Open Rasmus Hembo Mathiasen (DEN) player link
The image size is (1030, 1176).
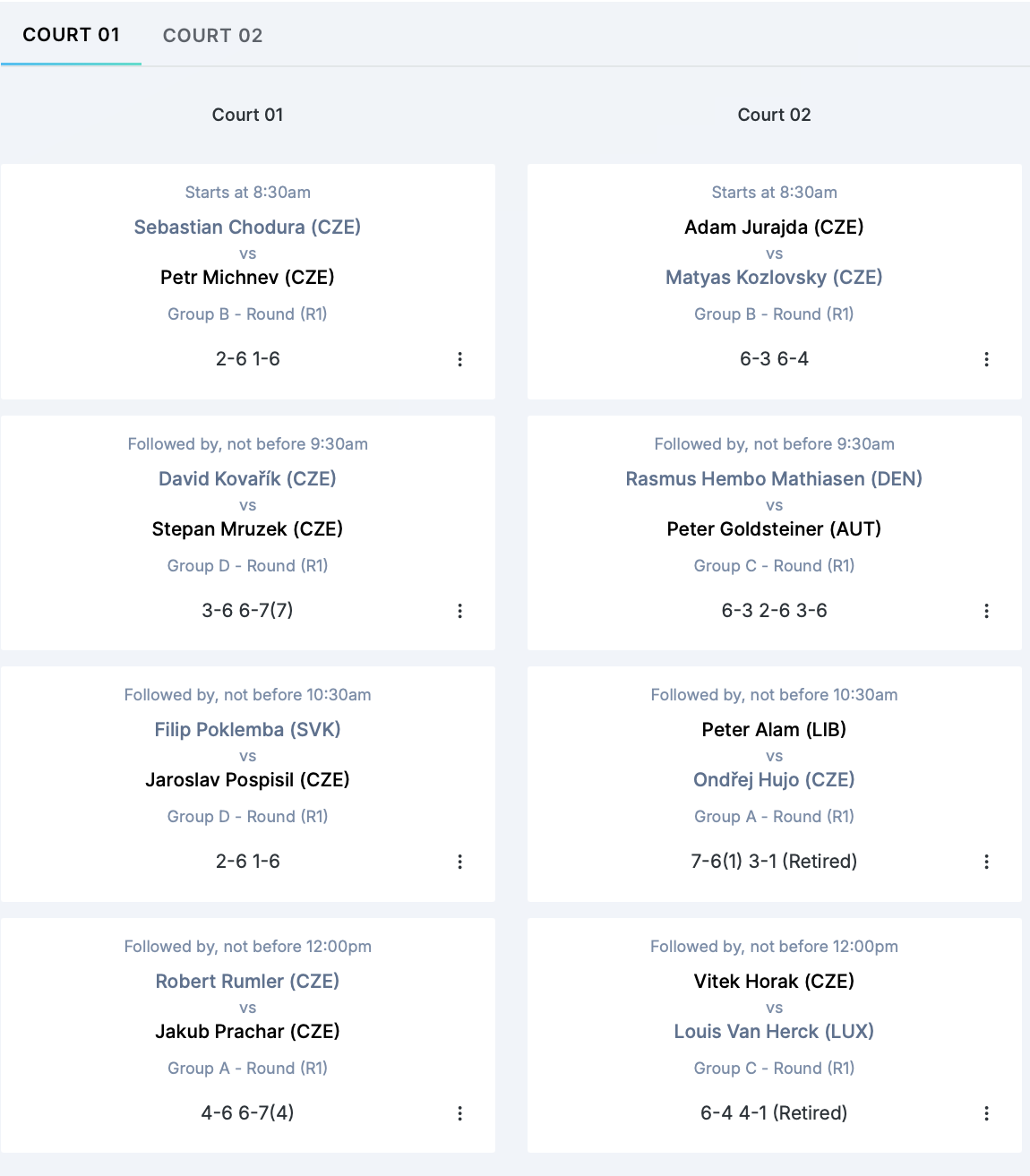pos(774,479)
